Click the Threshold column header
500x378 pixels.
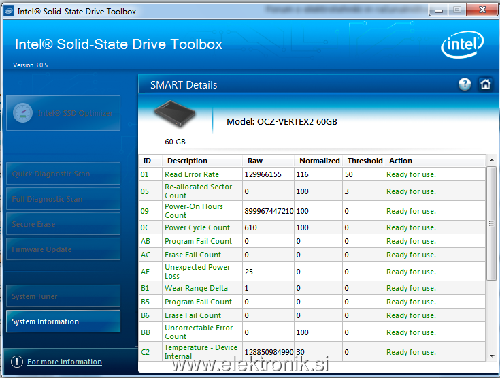(x=364, y=161)
